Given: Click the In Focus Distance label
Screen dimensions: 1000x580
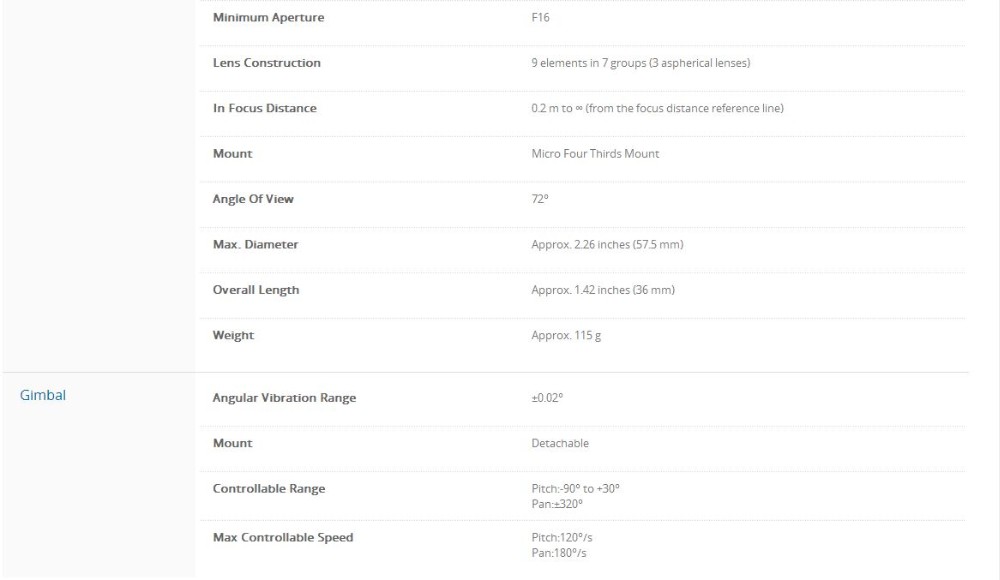Looking at the screenshot, I should [x=264, y=108].
